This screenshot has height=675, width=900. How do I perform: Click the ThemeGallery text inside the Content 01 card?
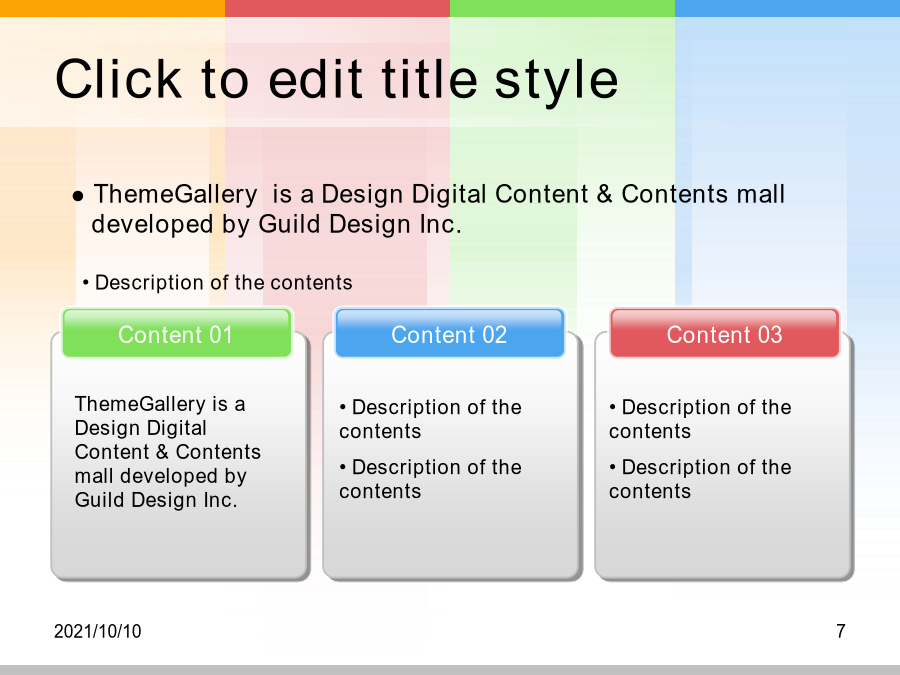tap(168, 452)
